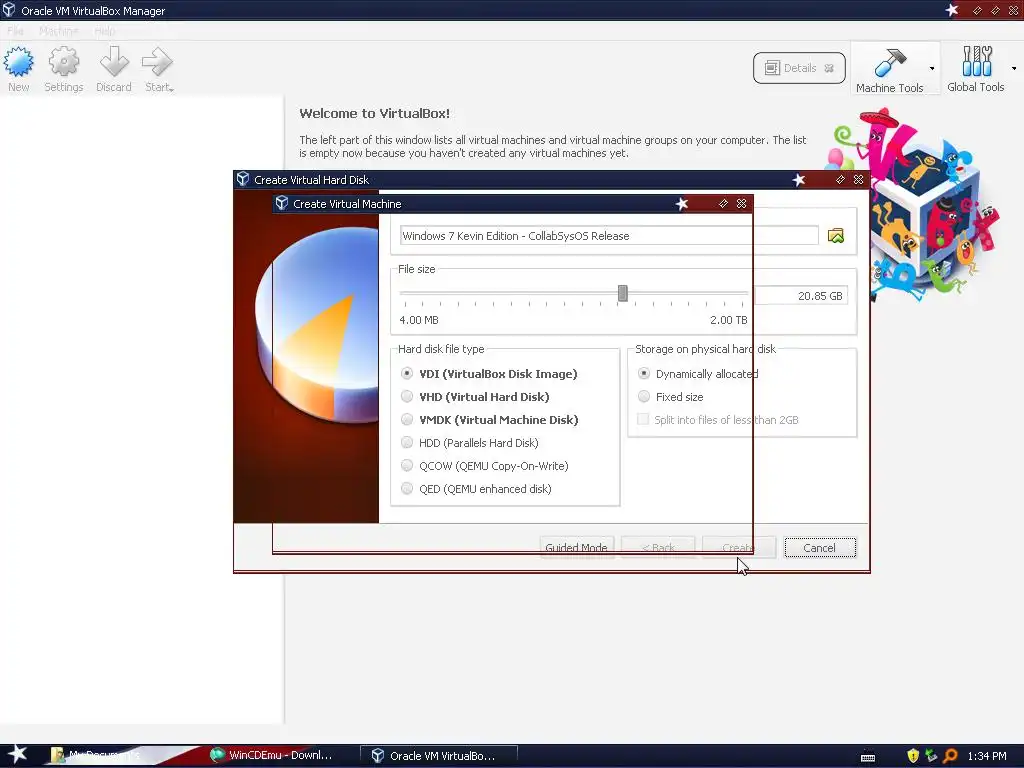Click the star icon in Create Virtual Hard Disk title bar
Screen dimensions: 1024x768
pos(799,180)
